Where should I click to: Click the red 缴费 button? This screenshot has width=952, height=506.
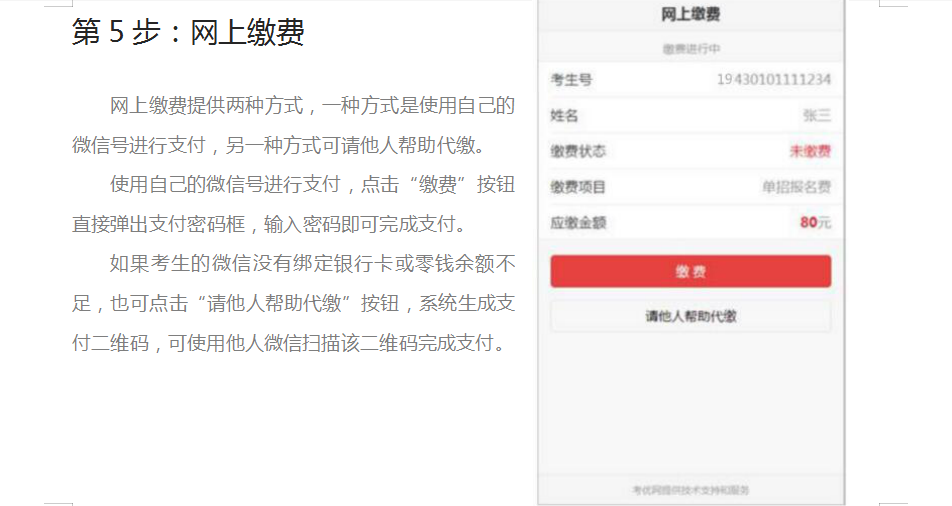(690, 271)
